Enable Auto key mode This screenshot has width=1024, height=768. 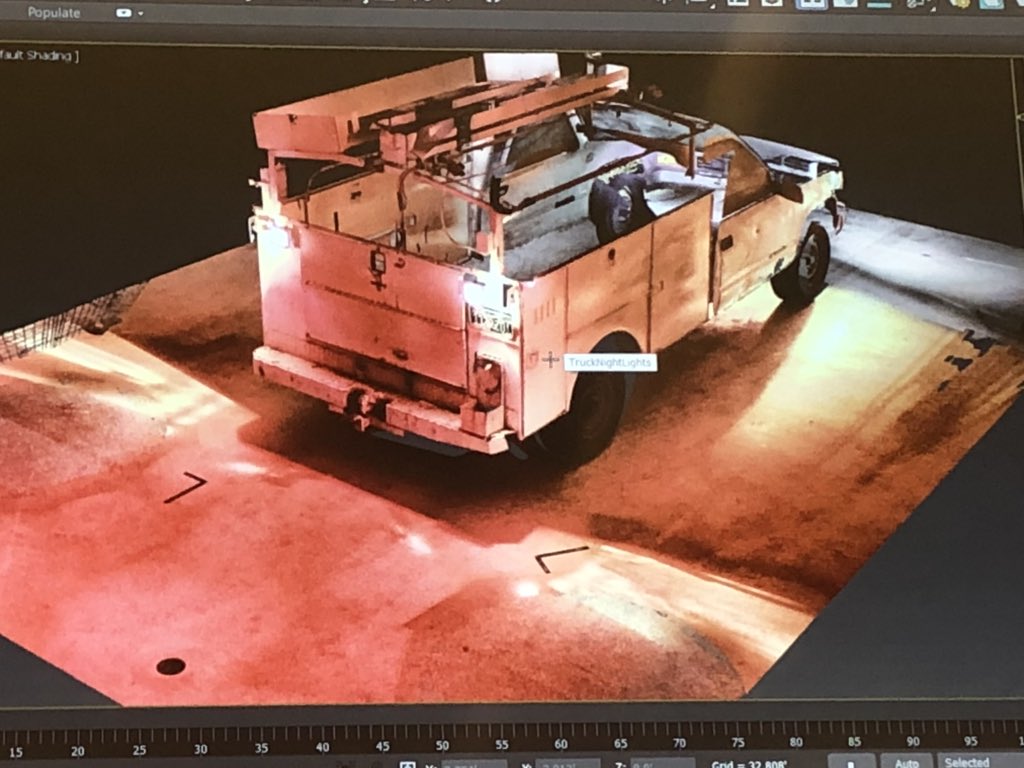[x=906, y=762]
